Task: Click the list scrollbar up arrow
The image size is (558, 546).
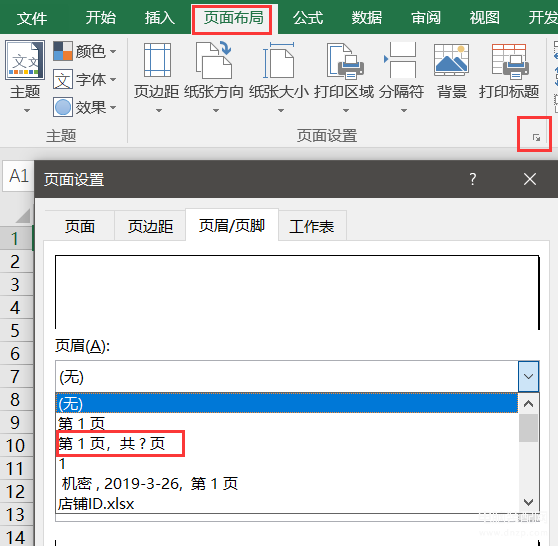Action: (528, 404)
